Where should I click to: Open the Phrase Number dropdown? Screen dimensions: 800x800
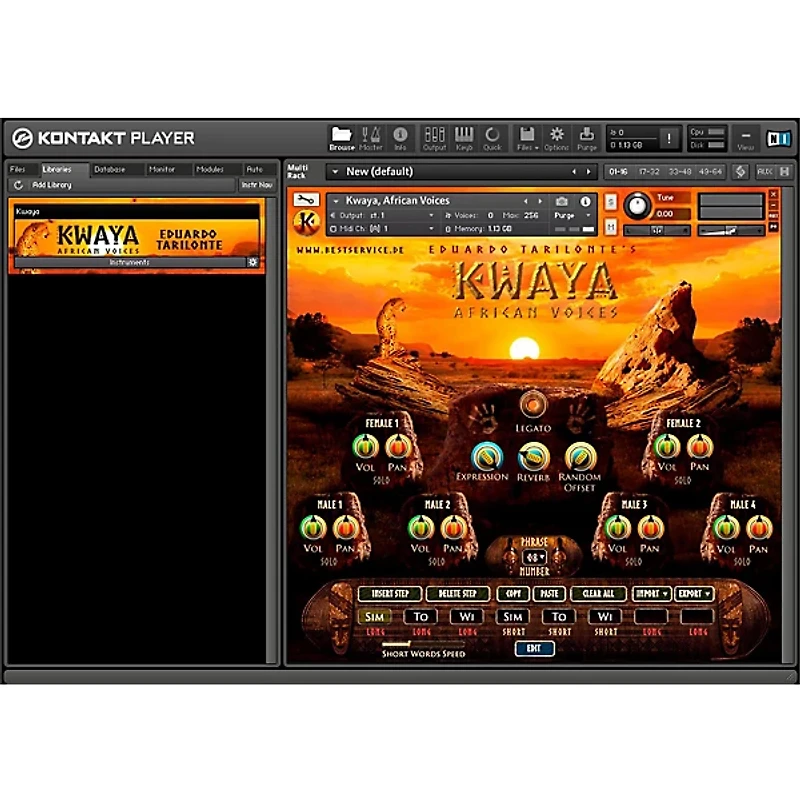536,557
